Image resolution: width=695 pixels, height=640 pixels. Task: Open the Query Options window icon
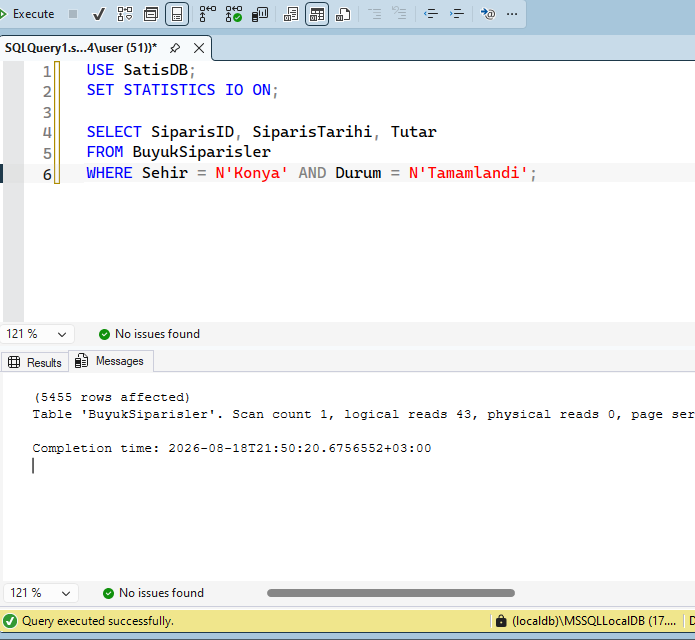coord(151,14)
